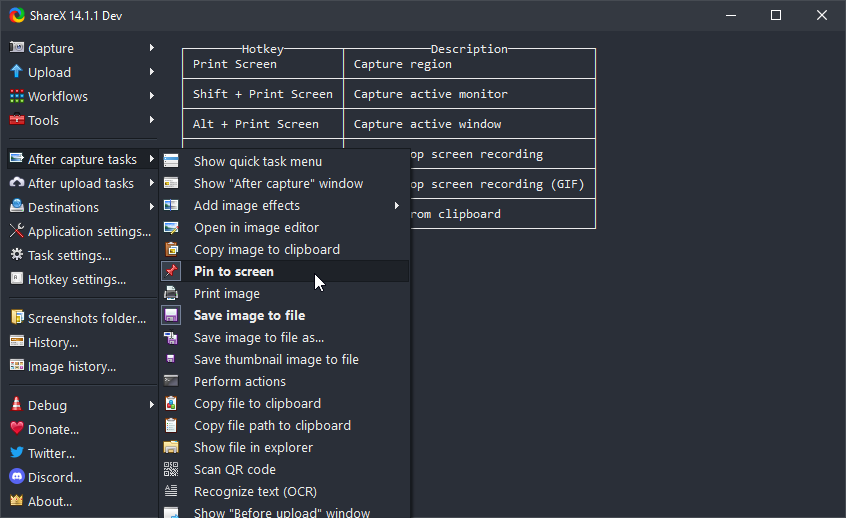Click the Workflows grid icon
Screen dimensions: 846x518
17,96
